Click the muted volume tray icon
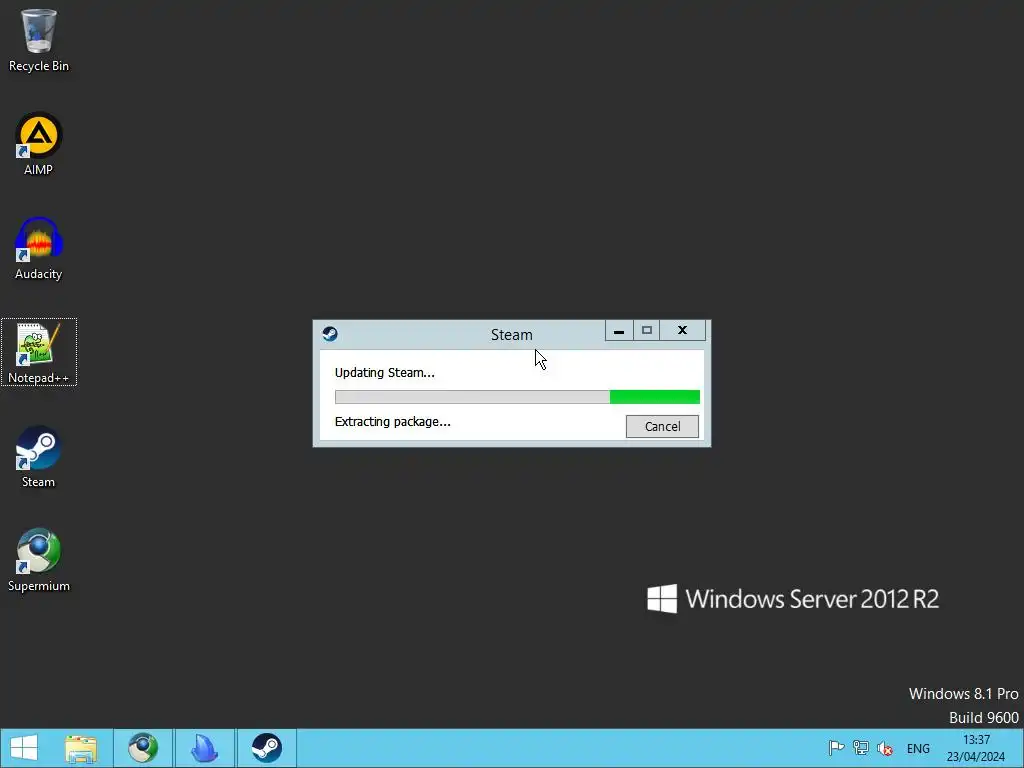1024x768 pixels. (886, 748)
